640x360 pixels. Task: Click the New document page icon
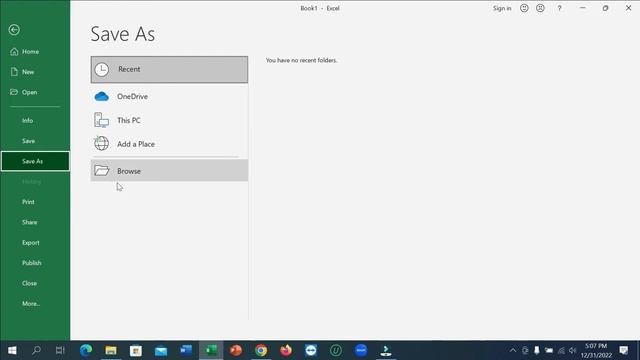(x=14, y=72)
